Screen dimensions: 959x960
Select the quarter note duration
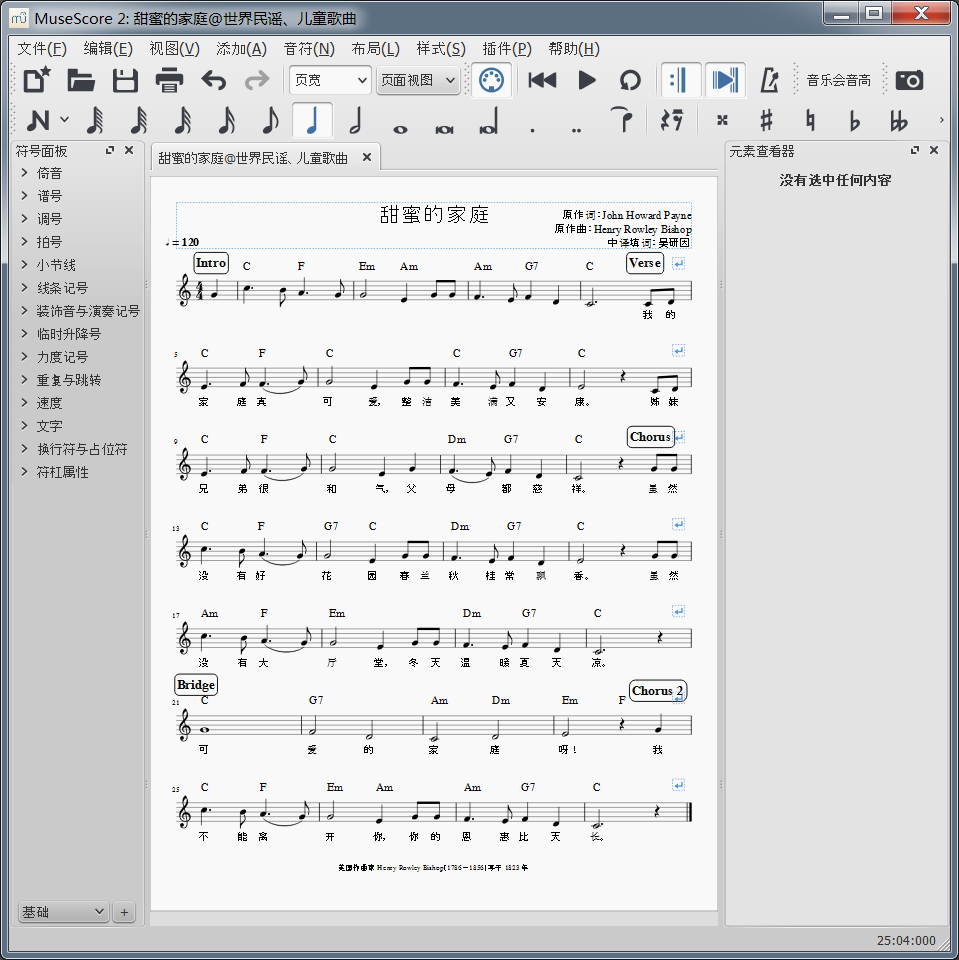tap(313, 121)
